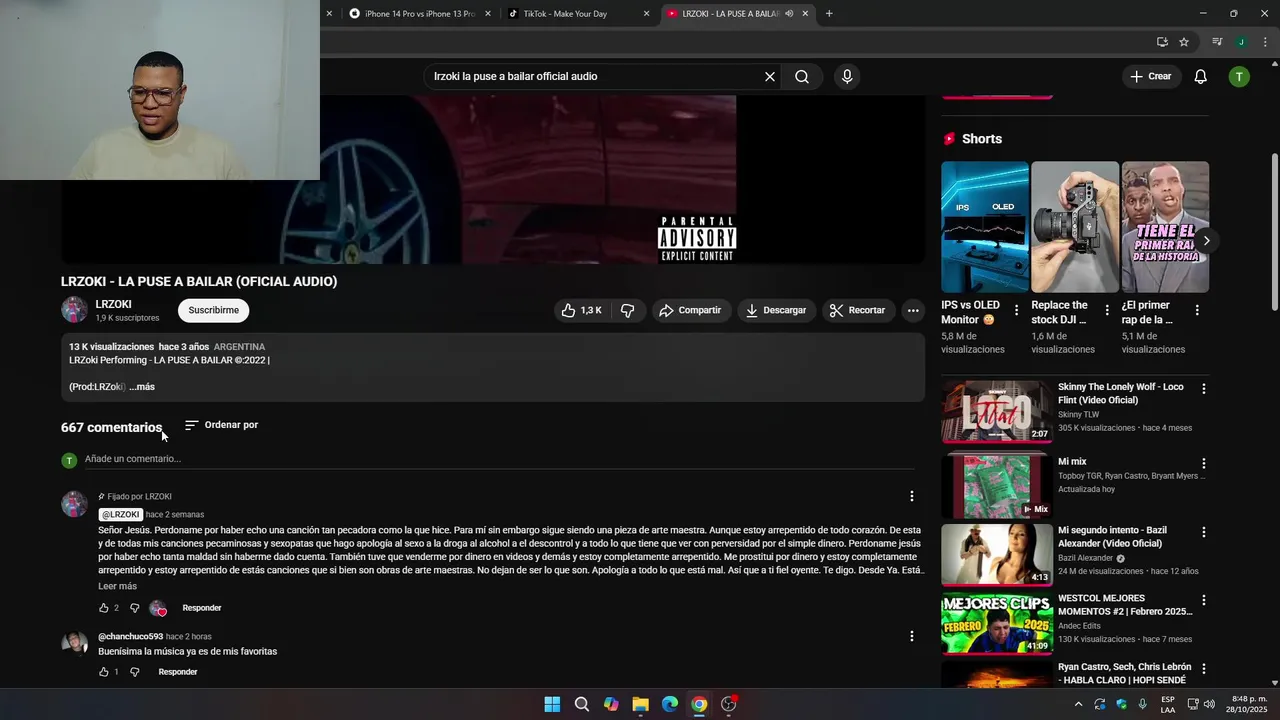The height and width of the screenshot is (720, 1280).
Task: Expand video description with ...más
Action: (x=142, y=387)
